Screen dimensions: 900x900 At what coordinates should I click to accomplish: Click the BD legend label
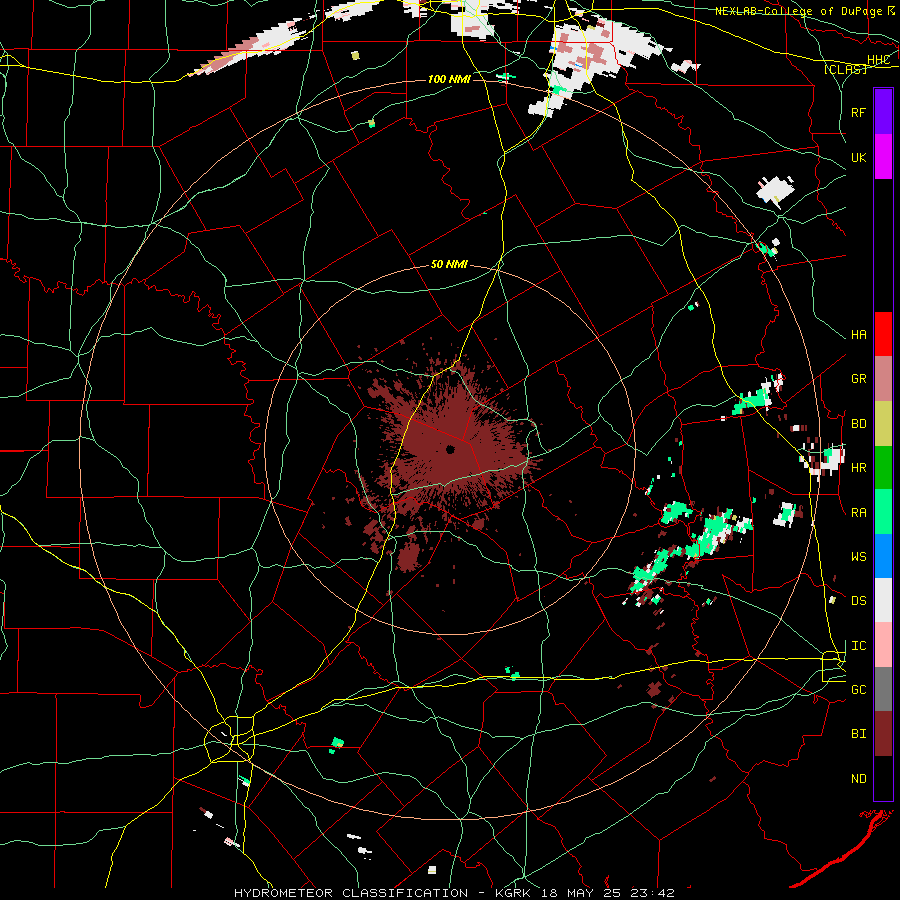click(858, 424)
